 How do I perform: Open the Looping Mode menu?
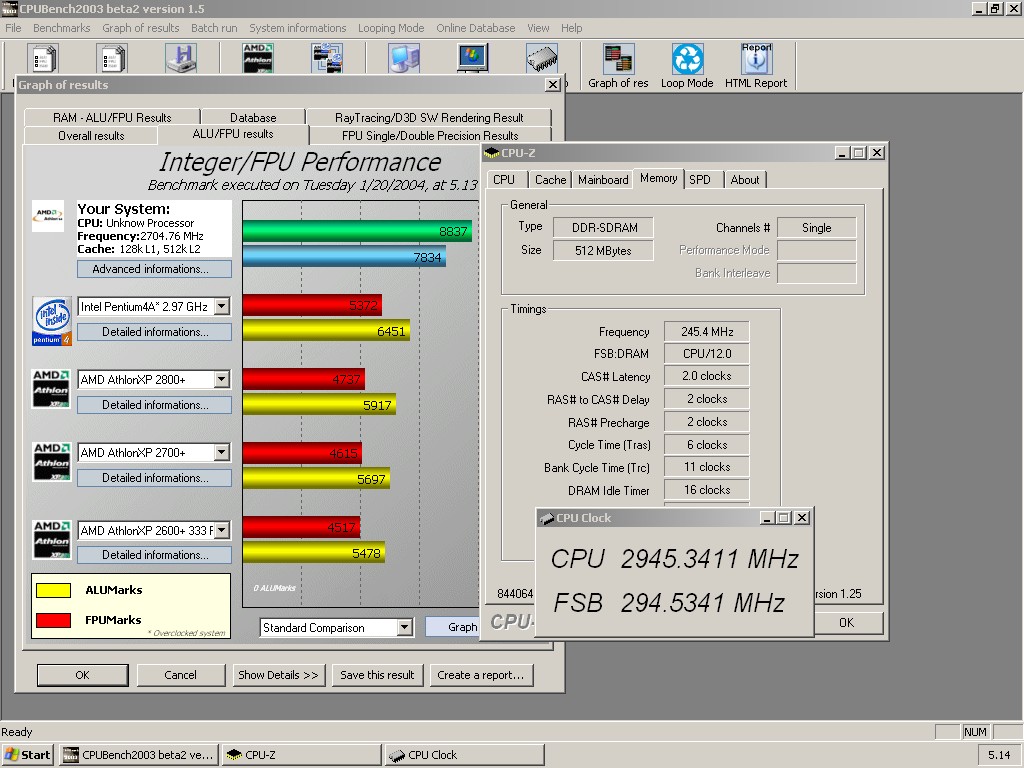click(391, 28)
